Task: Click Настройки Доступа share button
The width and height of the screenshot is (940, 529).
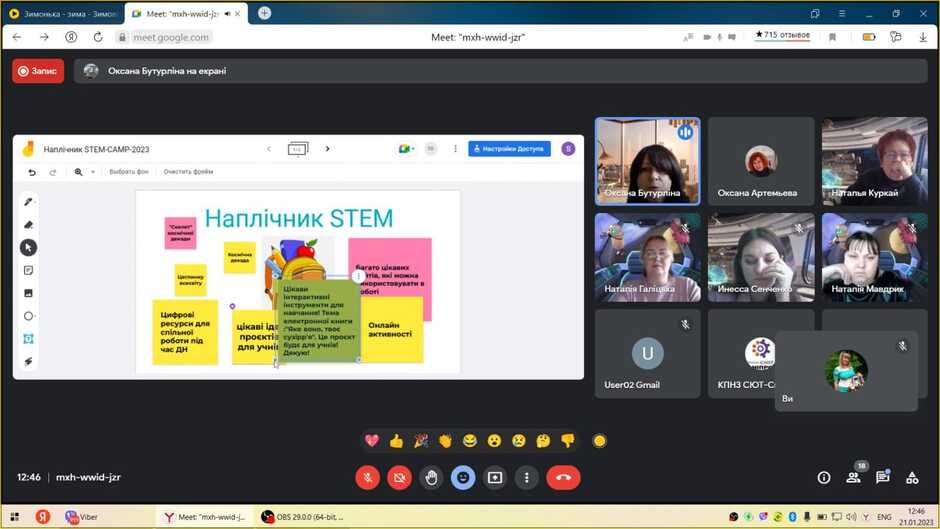Action: [x=509, y=149]
